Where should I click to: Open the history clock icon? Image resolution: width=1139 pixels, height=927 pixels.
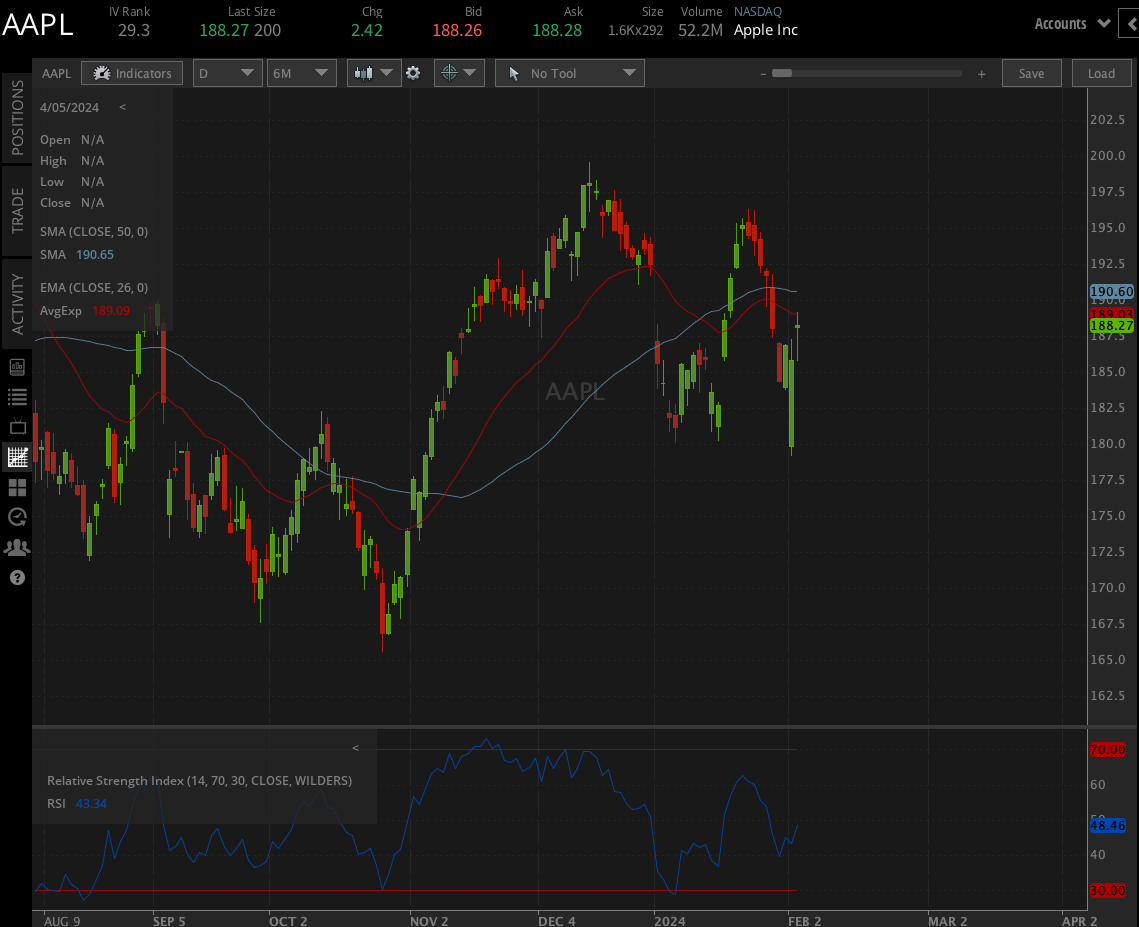(x=16, y=517)
